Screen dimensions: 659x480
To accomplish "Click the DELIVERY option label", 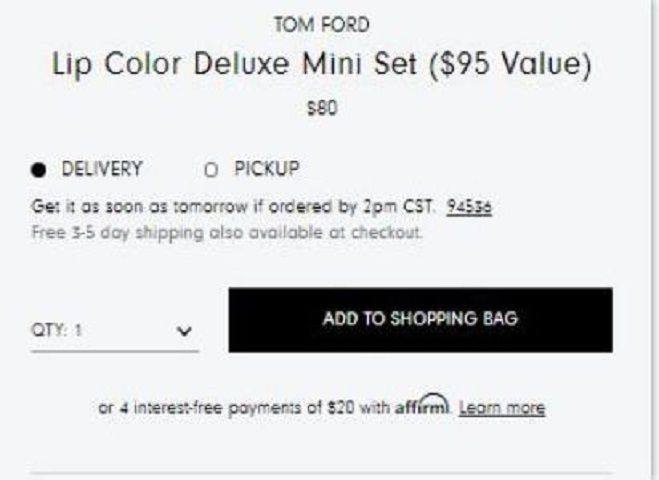I will coord(102,169).
